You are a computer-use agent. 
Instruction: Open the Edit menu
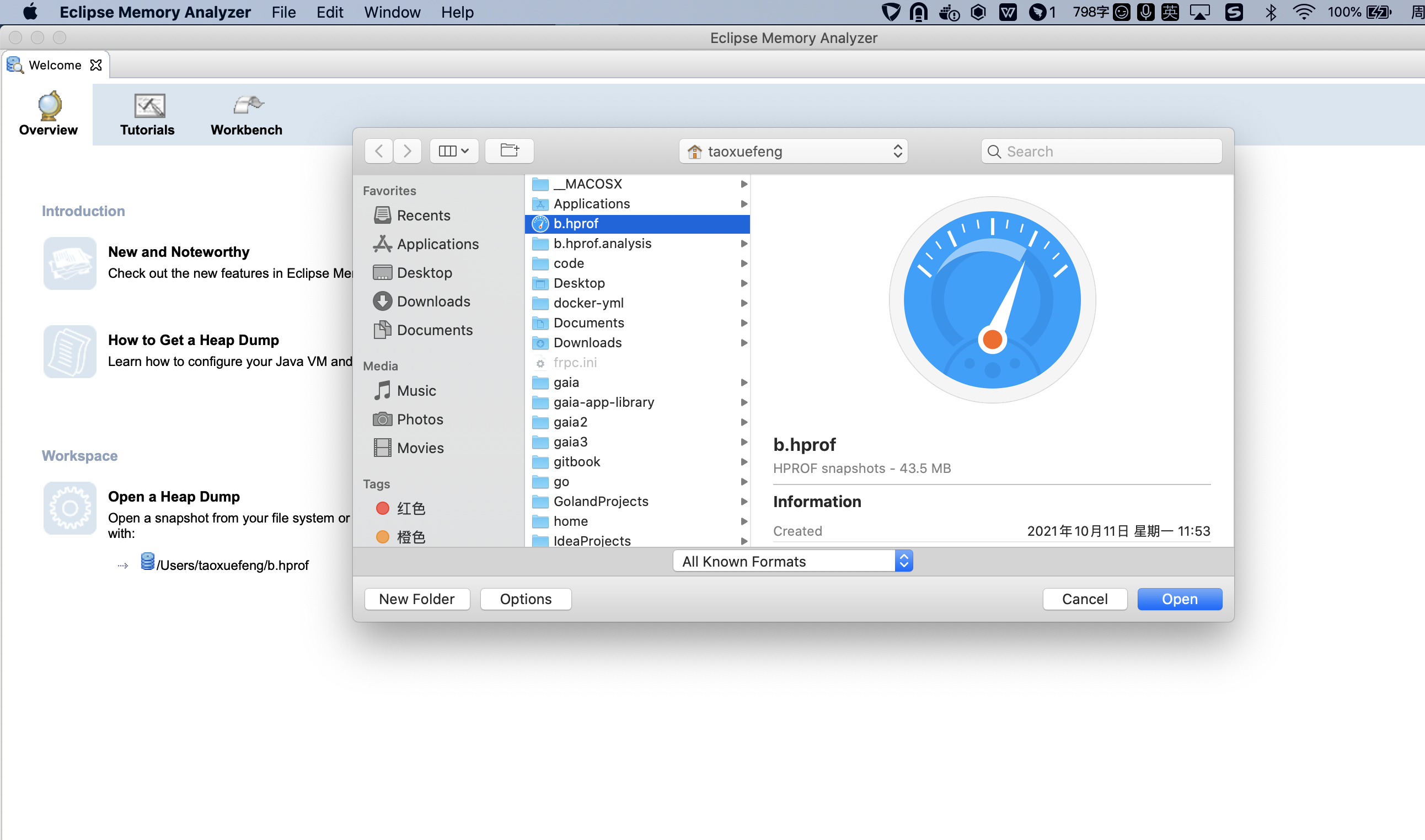(x=329, y=12)
